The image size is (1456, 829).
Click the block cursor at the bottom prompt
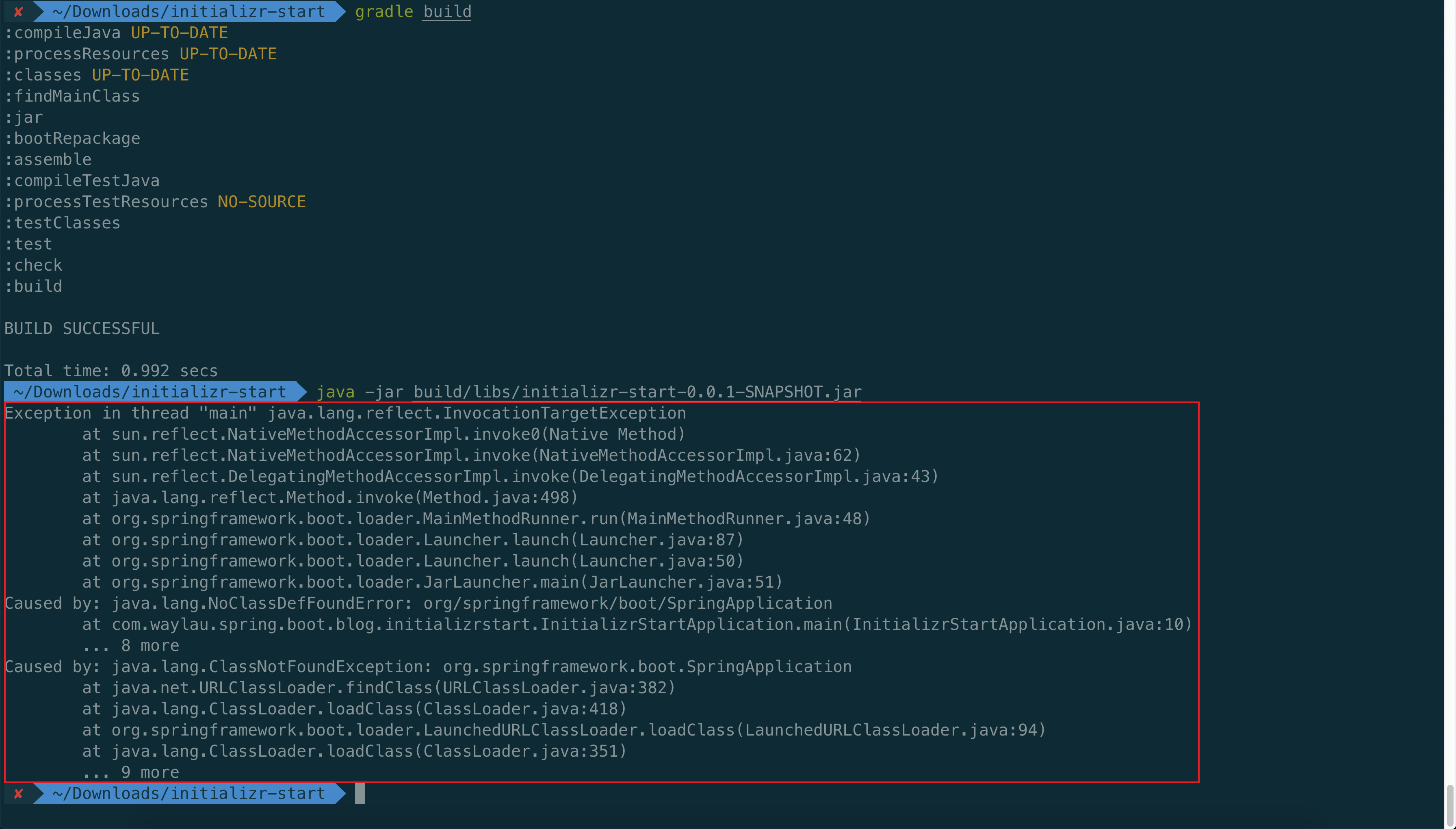point(360,793)
